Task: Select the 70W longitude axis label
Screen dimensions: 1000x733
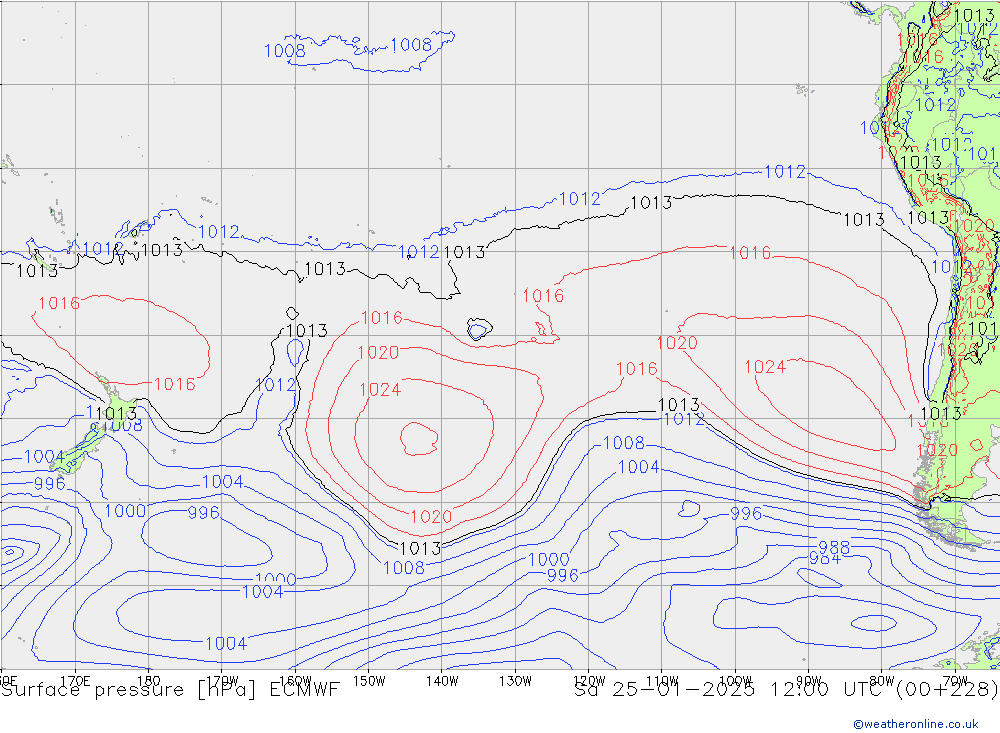Action: pyautogui.click(x=955, y=681)
